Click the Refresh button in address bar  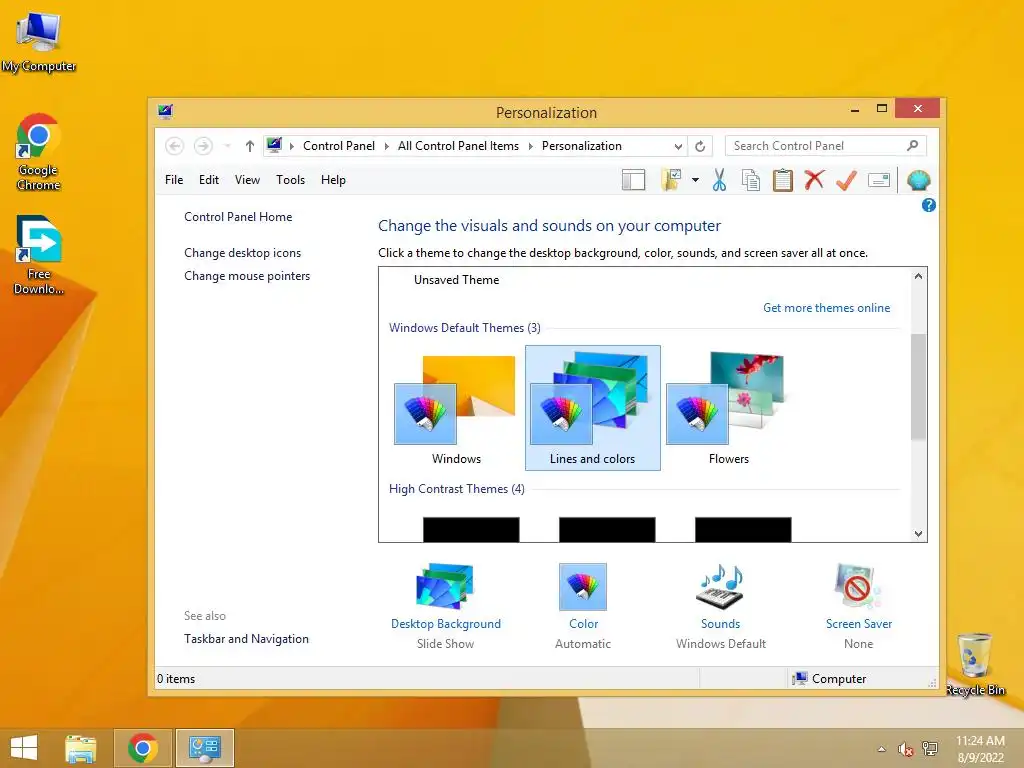[700, 146]
